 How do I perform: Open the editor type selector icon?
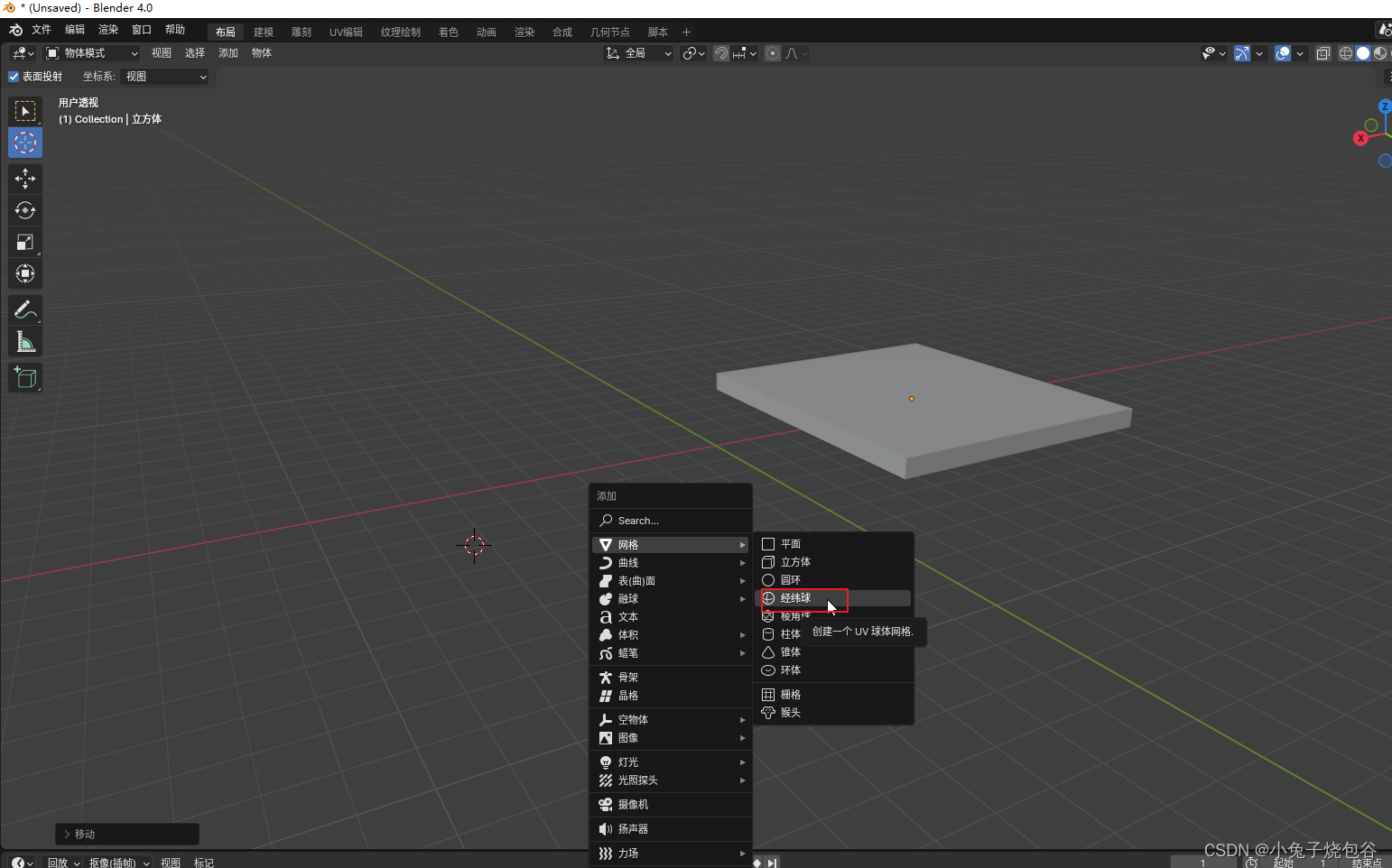tap(23, 53)
